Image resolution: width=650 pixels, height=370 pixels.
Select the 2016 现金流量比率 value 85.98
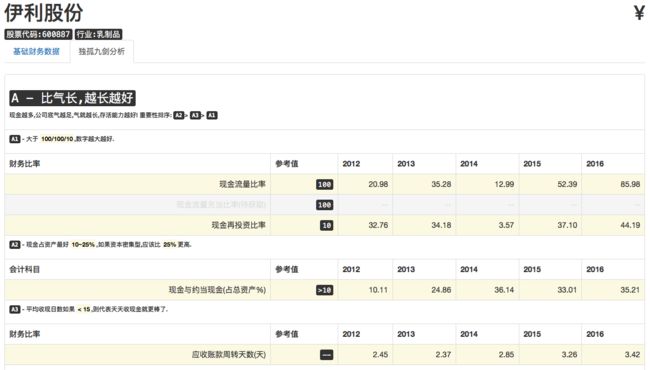pos(630,184)
